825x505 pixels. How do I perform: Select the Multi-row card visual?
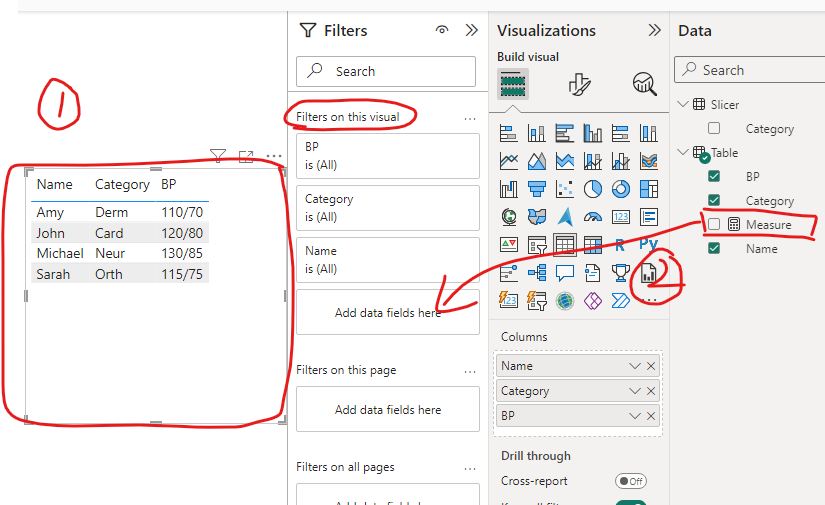coord(649,217)
